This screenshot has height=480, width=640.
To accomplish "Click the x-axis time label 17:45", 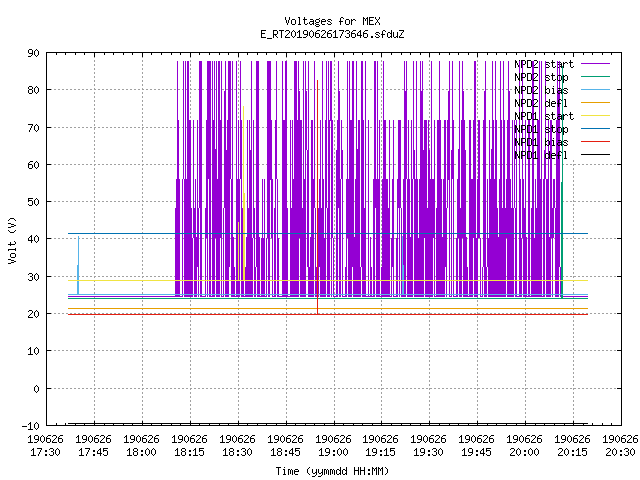I will 93,452.
